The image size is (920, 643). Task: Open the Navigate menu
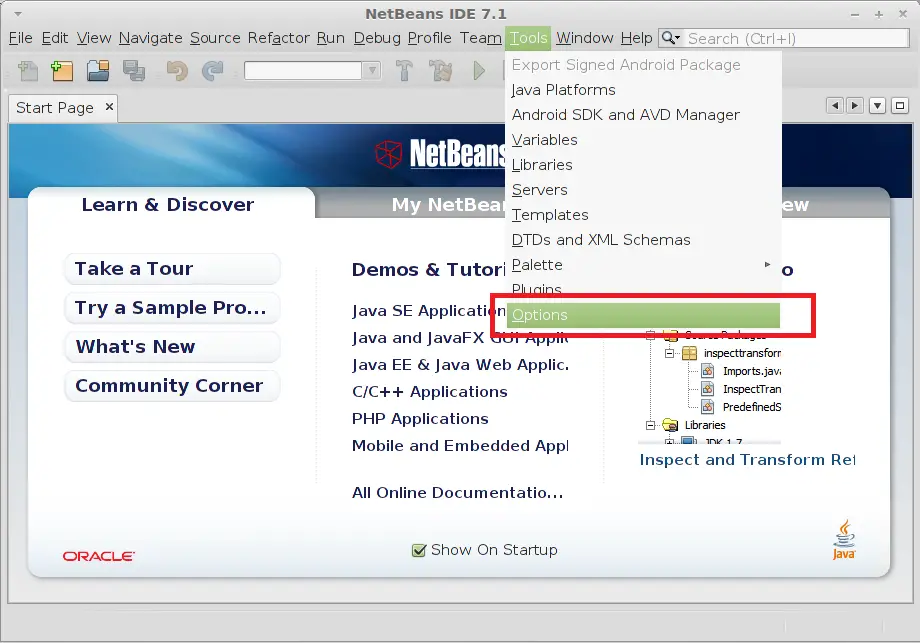coord(150,38)
